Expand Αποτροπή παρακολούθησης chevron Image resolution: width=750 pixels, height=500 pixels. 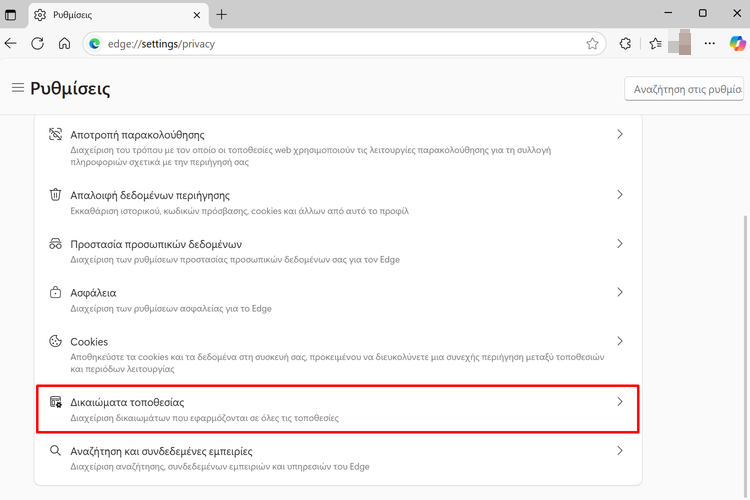pyautogui.click(x=620, y=134)
